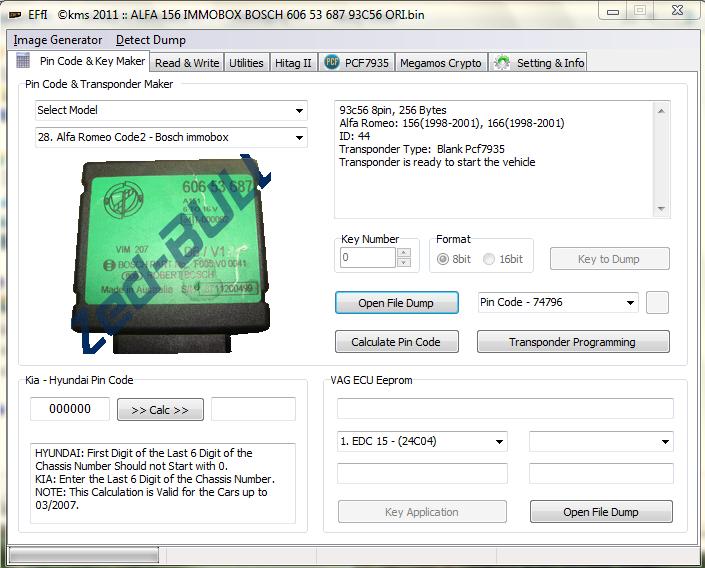
Task: Click the 'ID: 44' info line
Action: (355, 136)
